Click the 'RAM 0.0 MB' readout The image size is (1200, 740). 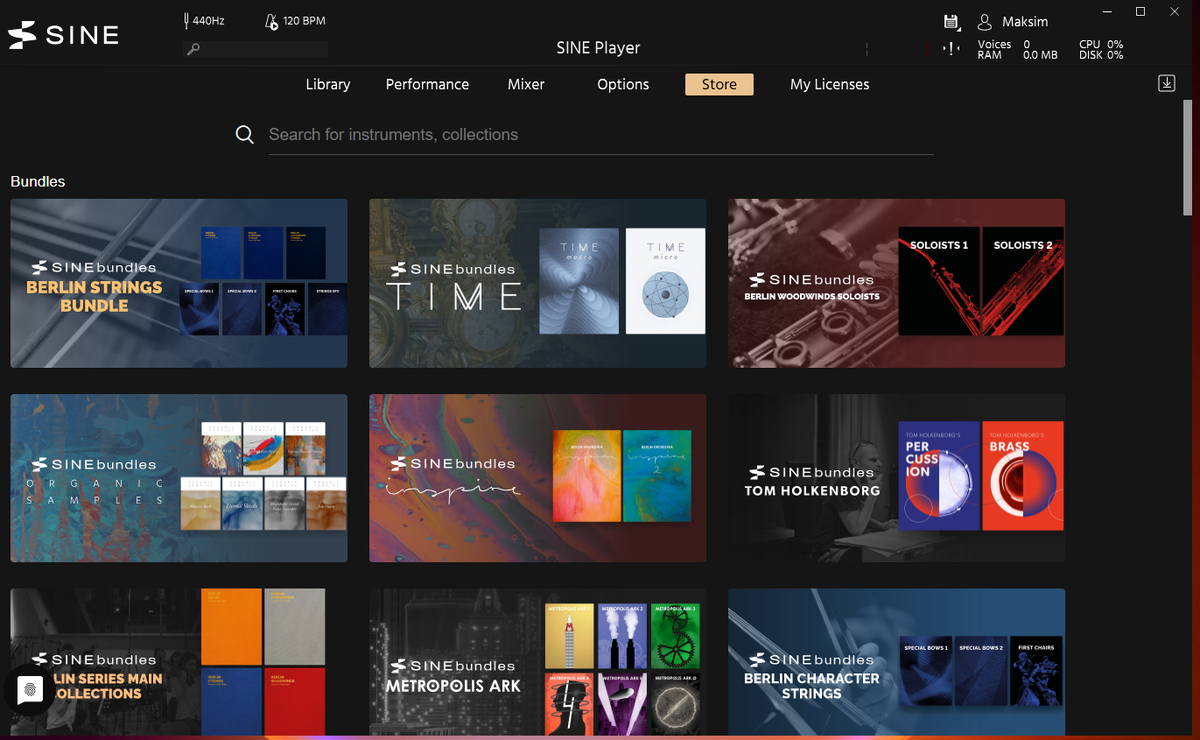click(1017, 55)
